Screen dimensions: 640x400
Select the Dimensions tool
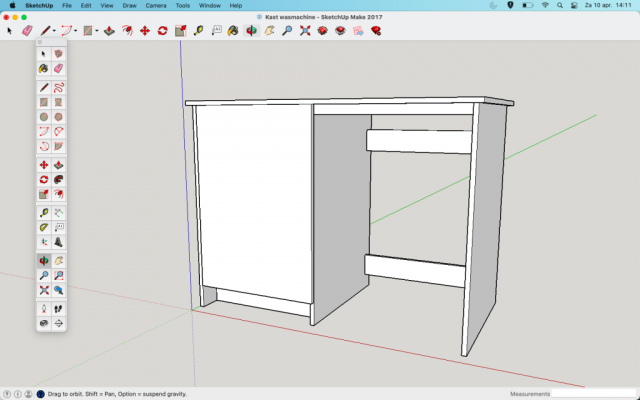pos(58,213)
